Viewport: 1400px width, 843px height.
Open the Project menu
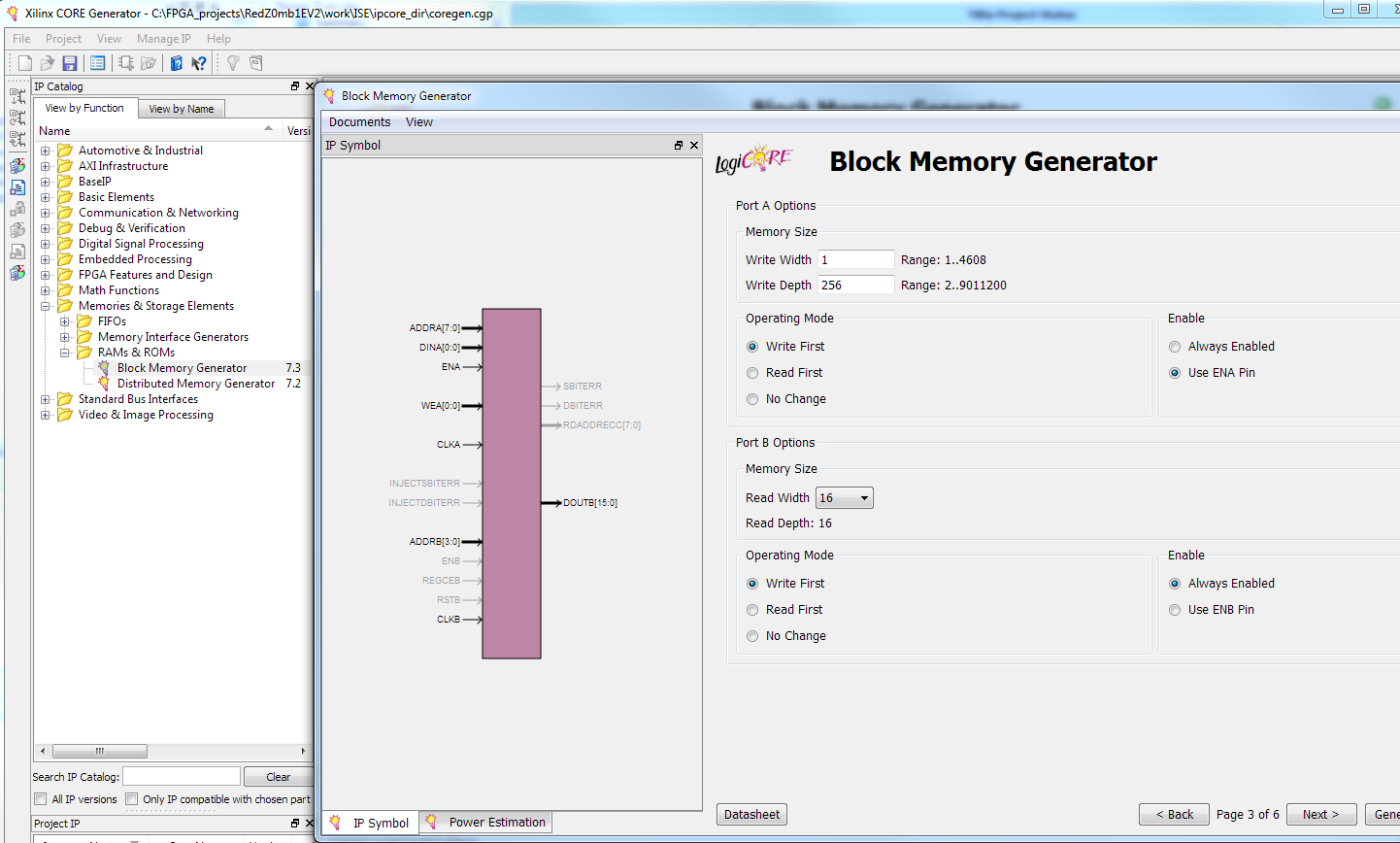(63, 39)
